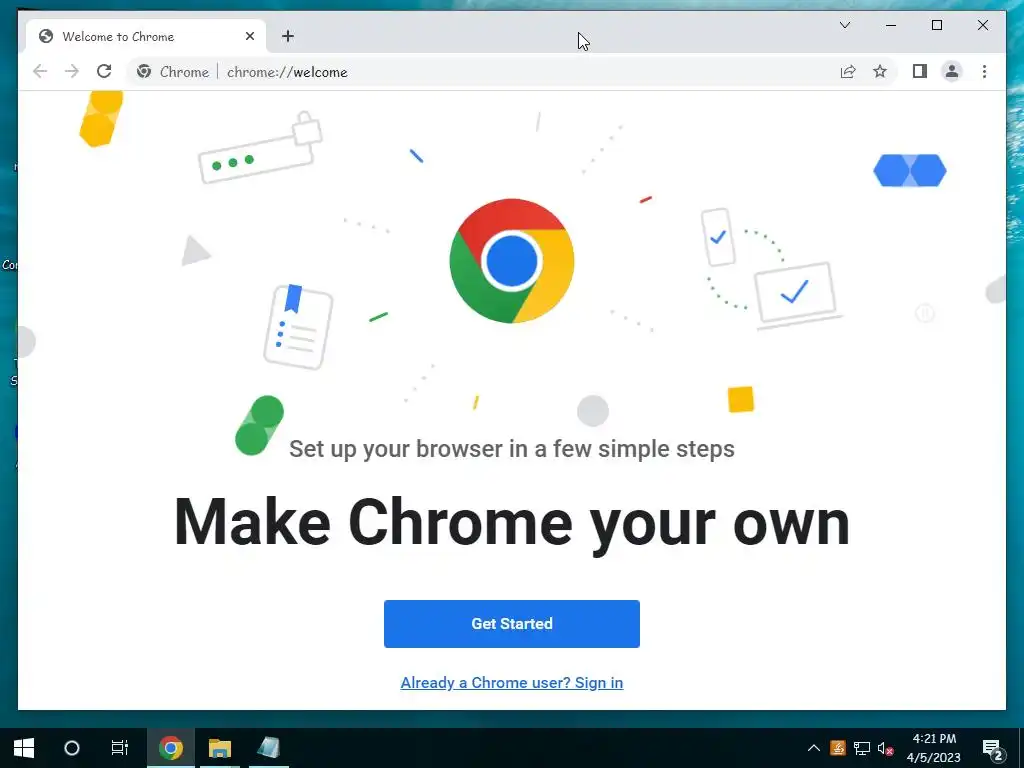This screenshot has height=768, width=1024.
Task: Go forward with the forward arrow
Action: pos(72,71)
